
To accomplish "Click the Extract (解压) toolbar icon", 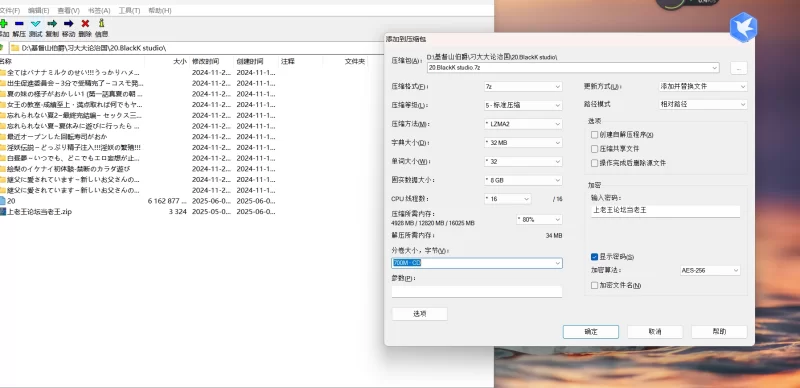I will tap(19, 23).
